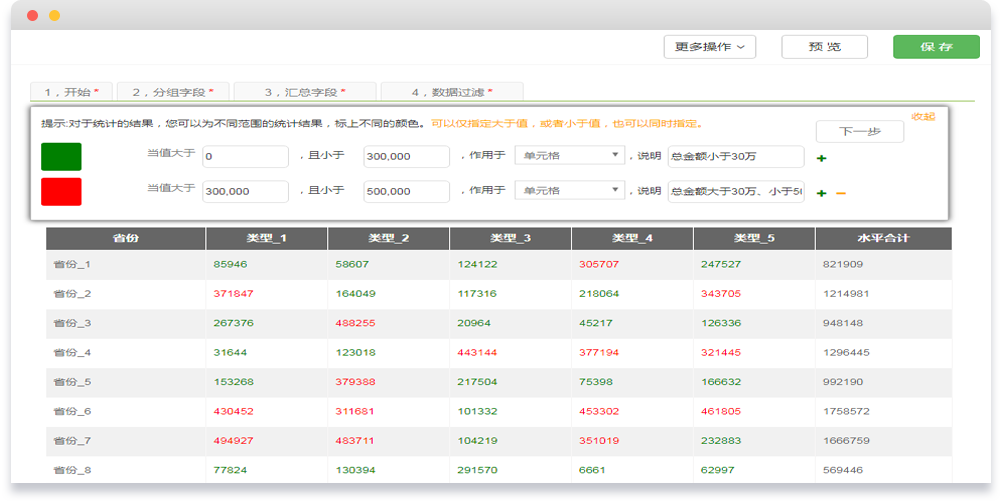Viewport: 1003px width, 501px height.
Task: Click the 下一步 next step button
Action: point(859,132)
